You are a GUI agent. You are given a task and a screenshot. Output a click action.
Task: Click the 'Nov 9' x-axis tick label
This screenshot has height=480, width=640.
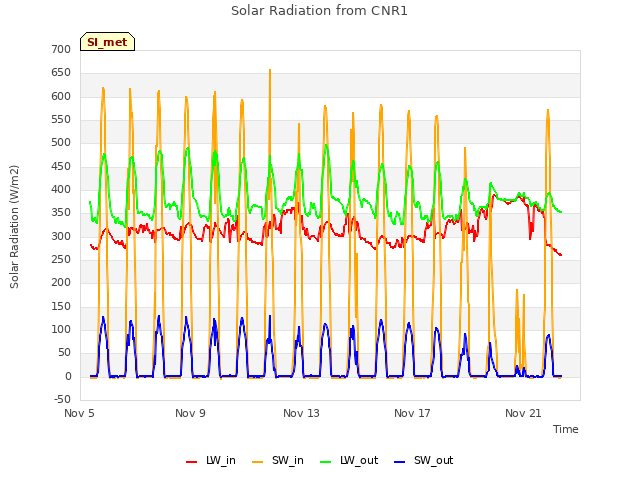[190, 413]
